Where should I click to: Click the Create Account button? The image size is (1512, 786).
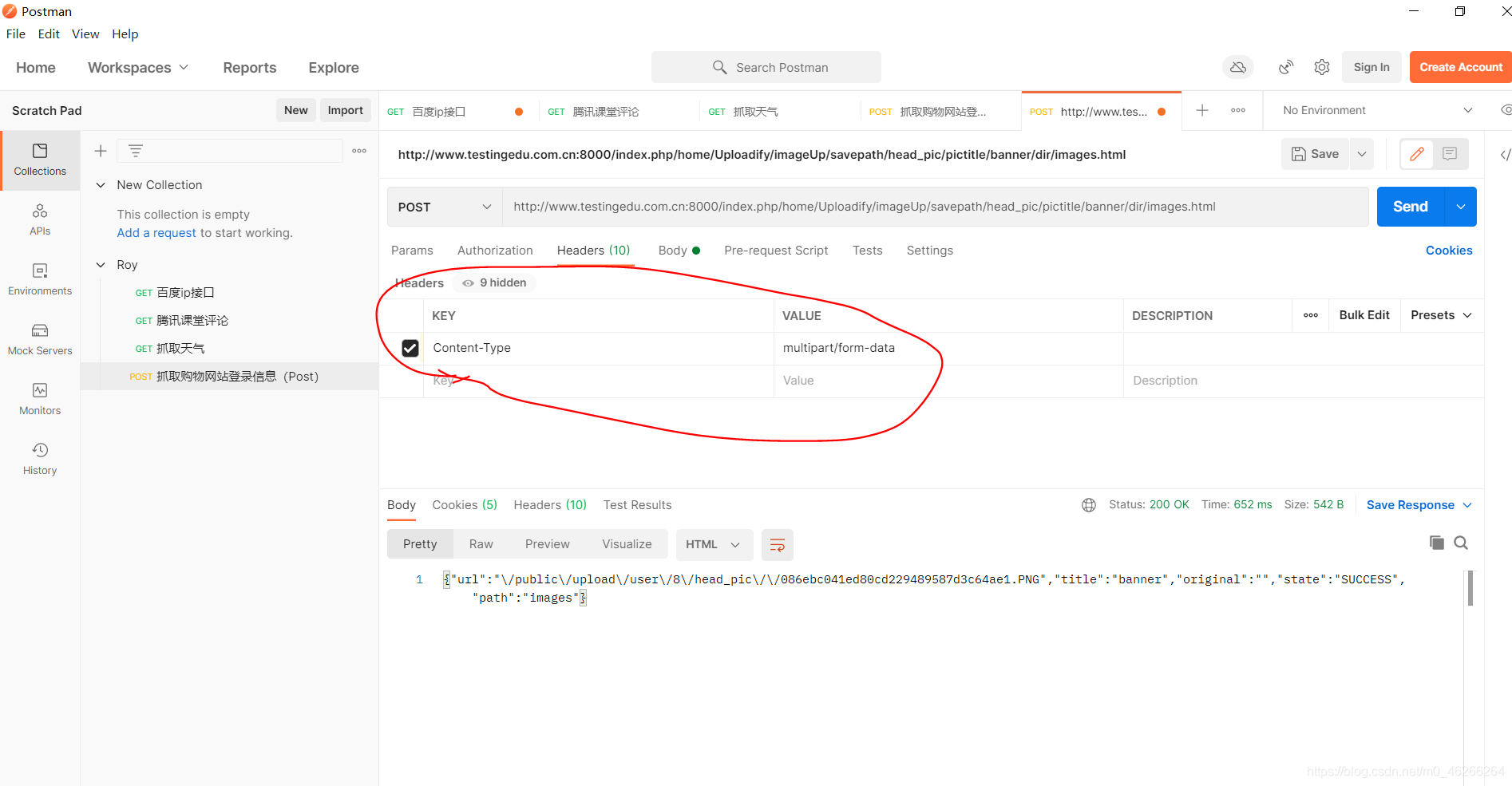coord(1461,68)
